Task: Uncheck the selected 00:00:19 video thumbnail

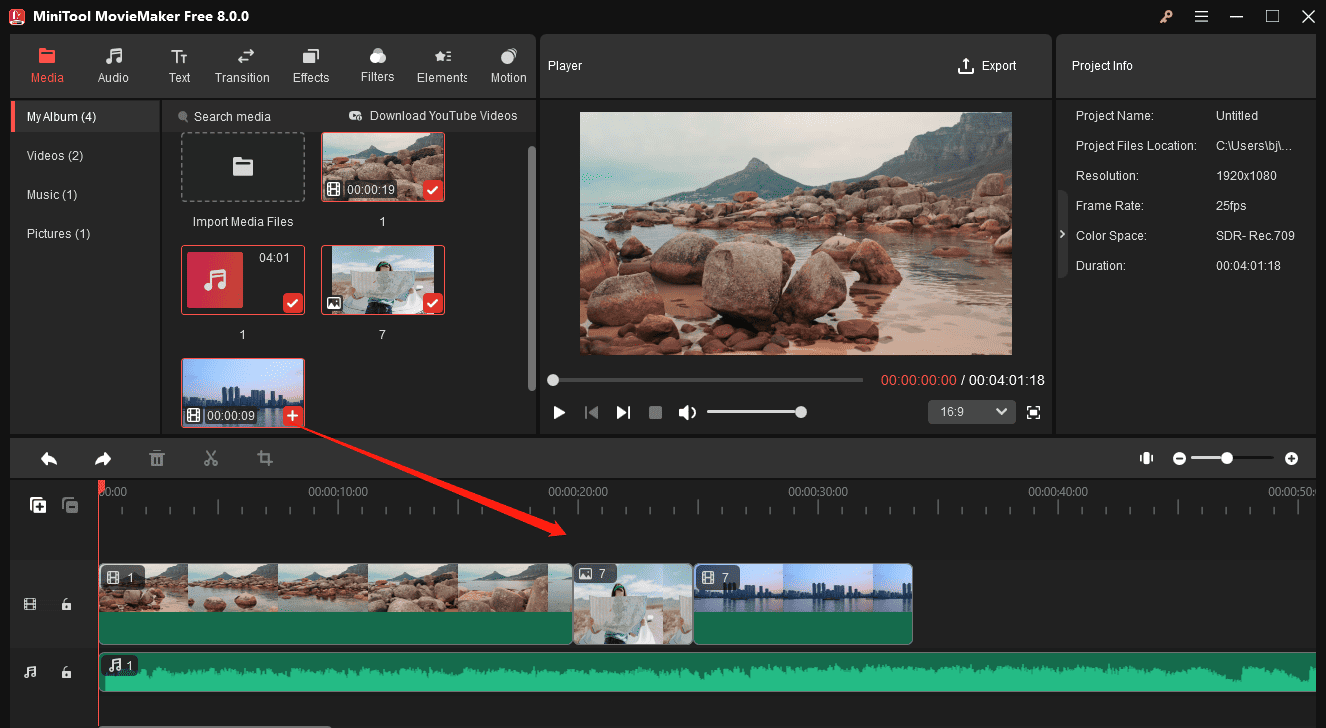Action: pyautogui.click(x=432, y=190)
